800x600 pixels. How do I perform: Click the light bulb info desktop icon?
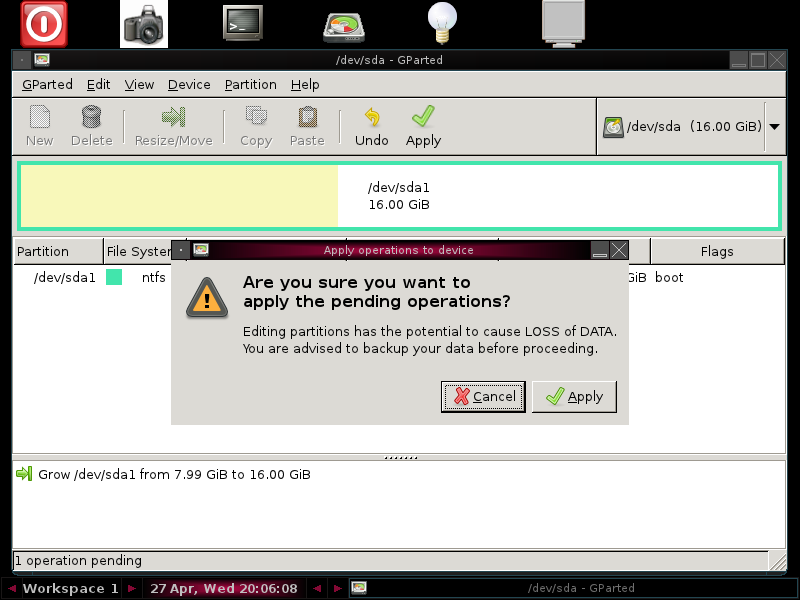pos(442,23)
